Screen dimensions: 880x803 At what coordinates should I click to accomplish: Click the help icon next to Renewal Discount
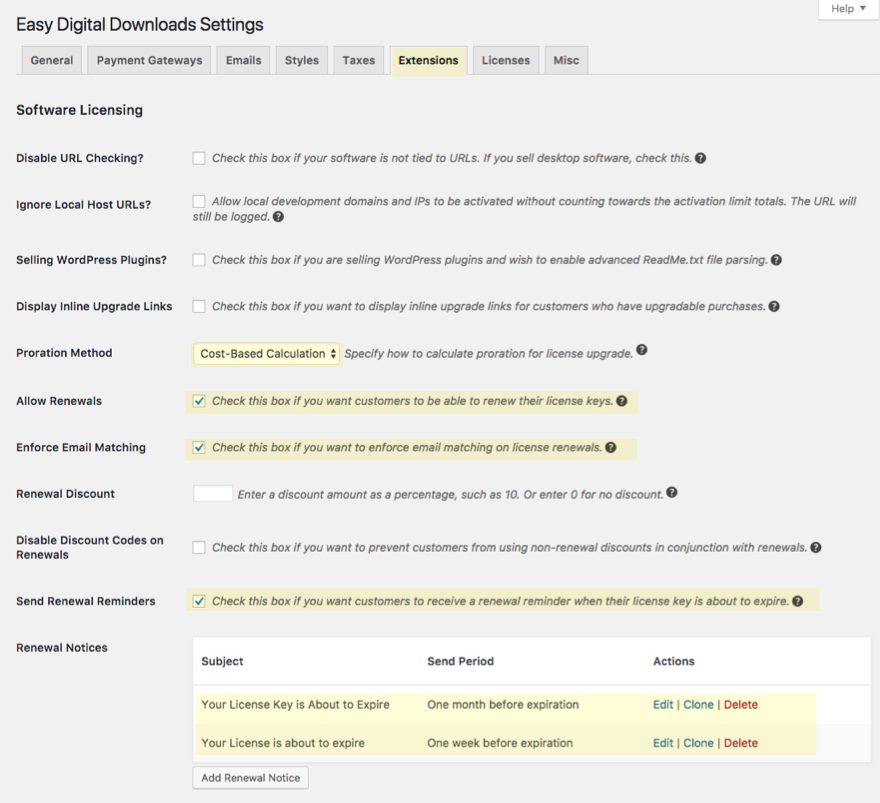672,492
